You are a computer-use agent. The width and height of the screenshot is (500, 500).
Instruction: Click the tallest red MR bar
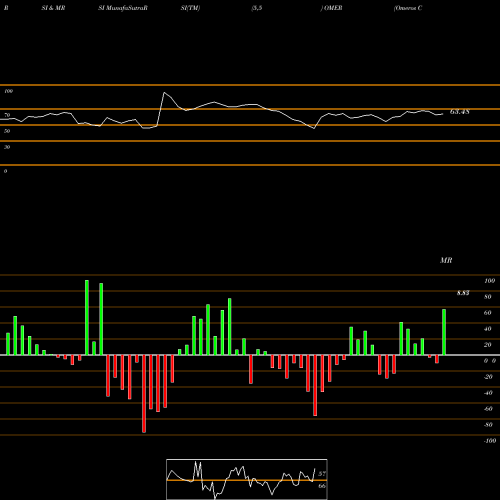[x=144, y=394]
